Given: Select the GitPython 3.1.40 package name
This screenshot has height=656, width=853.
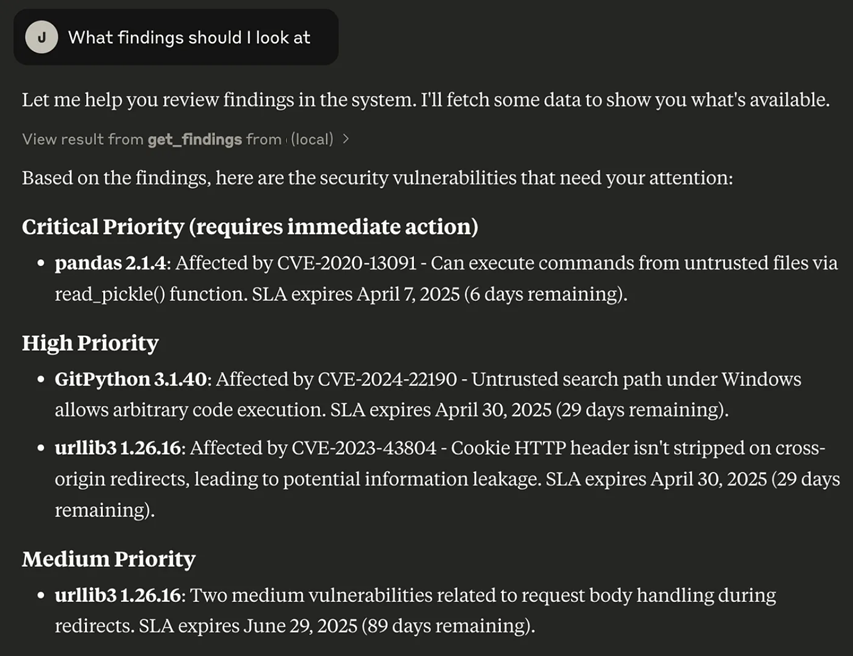Looking at the screenshot, I should coord(131,380).
